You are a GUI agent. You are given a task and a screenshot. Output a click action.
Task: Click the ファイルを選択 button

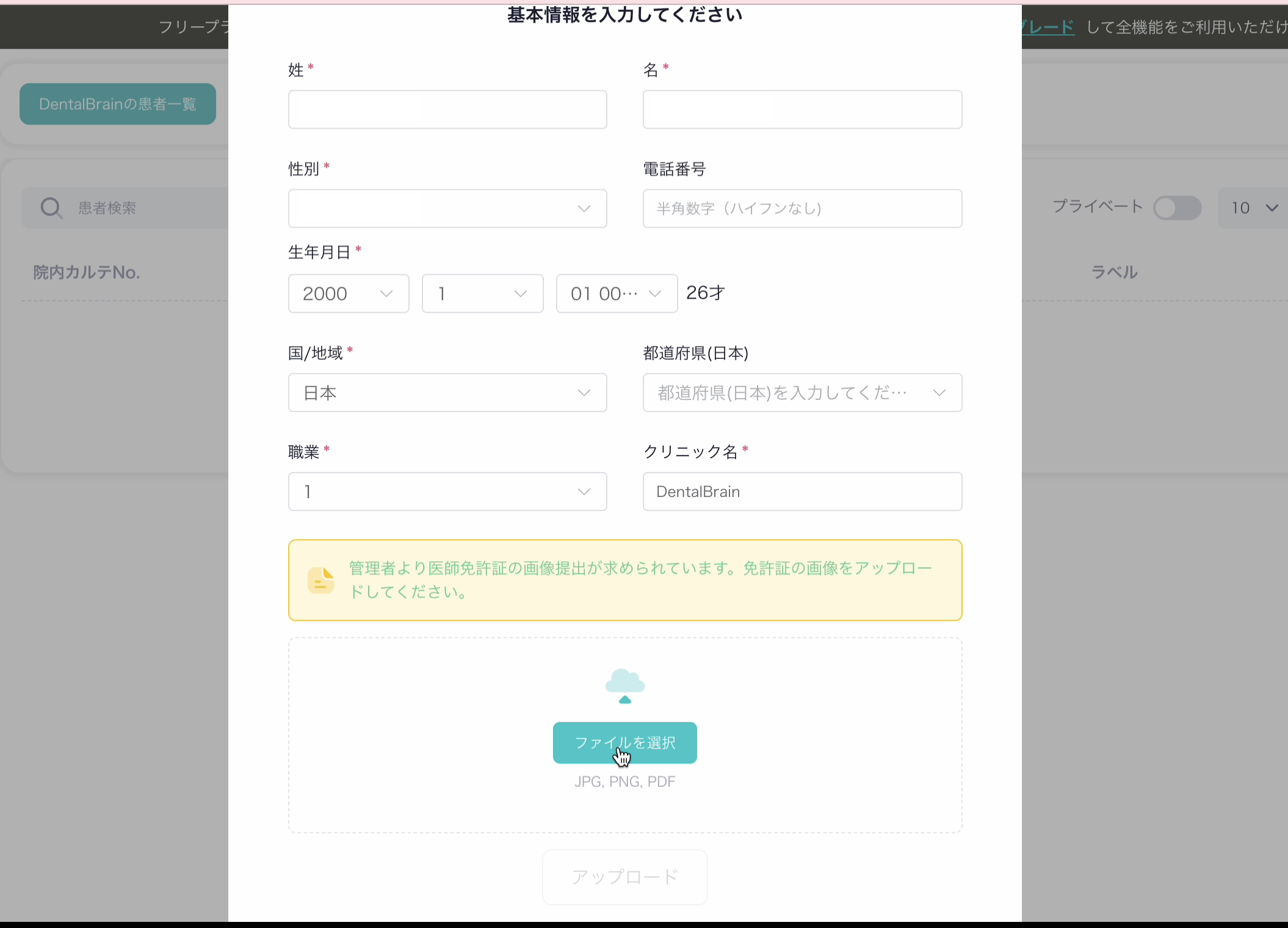click(624, 742)
